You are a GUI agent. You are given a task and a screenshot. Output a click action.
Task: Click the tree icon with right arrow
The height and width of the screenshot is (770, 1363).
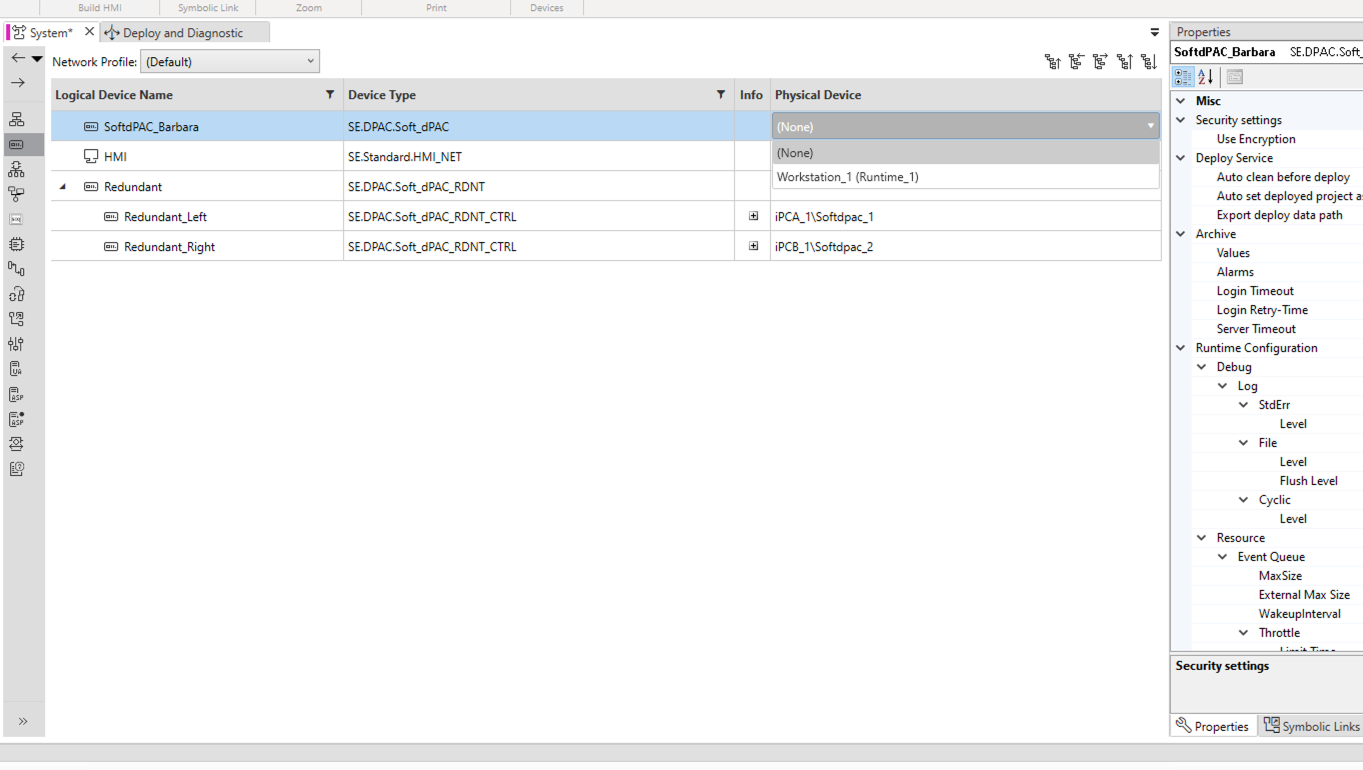point(1100,62)
